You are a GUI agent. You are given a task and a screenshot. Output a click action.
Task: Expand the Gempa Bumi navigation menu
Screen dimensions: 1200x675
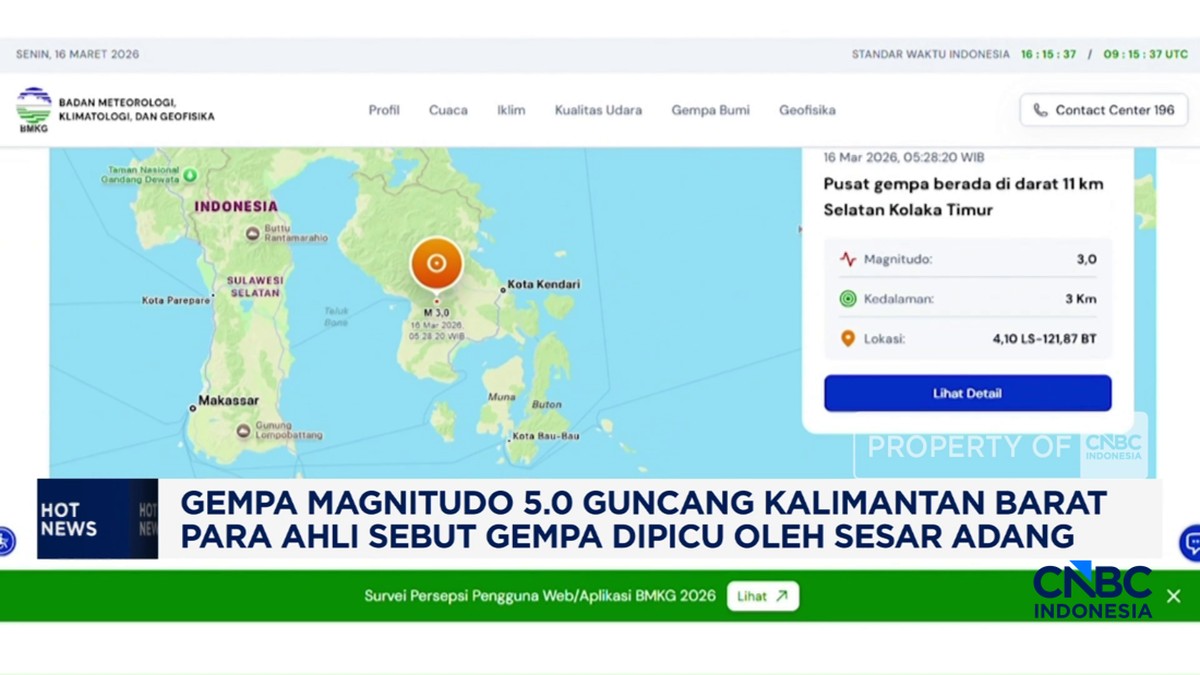click(x=710, y=110)
